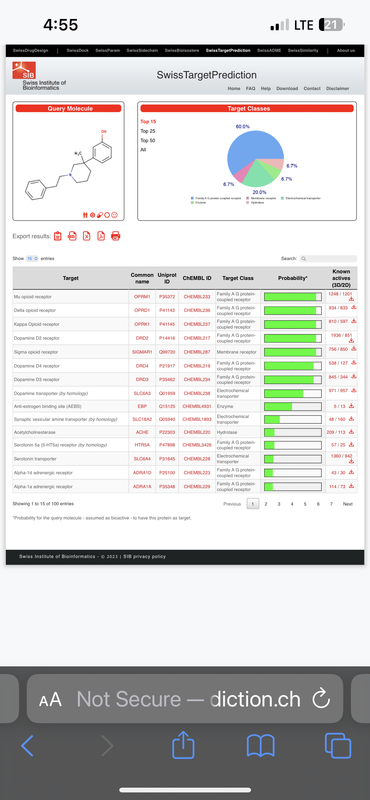Download known actives for Mu opioid receptor
The image size is (370, 800).
click(x=351, y=299)
